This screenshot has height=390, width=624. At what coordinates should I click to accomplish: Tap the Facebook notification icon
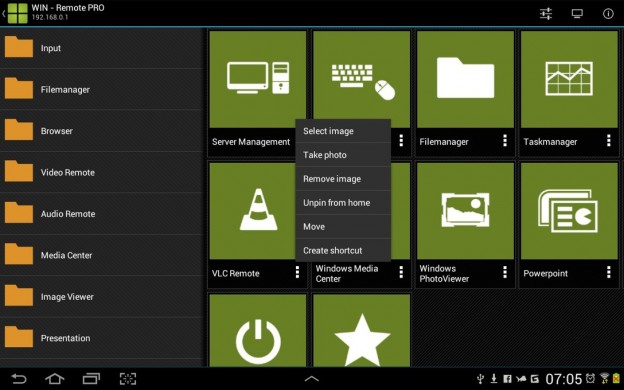pyautogui.click(x=507, y=379)
